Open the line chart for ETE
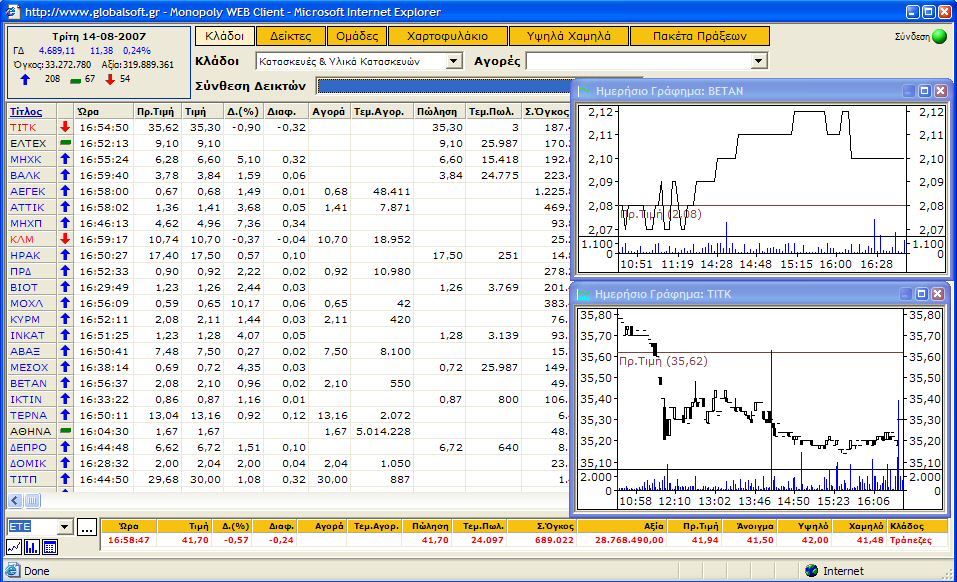The height and width of the screenshot is (582, 957). [14, 547]
